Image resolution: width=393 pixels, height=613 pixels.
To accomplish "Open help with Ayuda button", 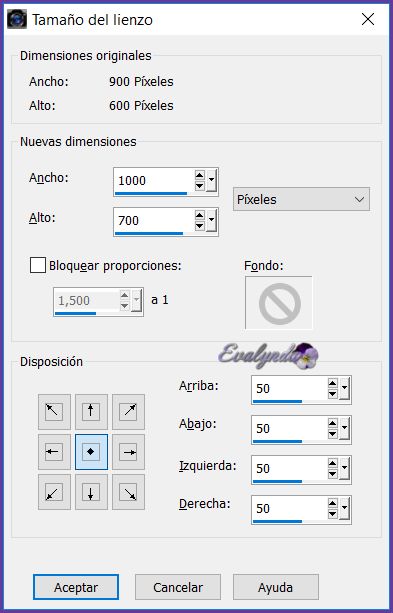I will (276, 587).
